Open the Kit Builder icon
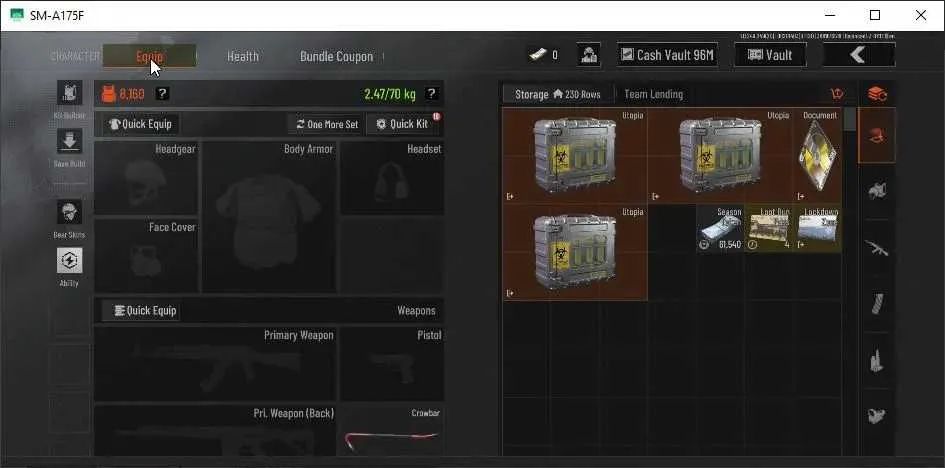The height and width of the screenshot is (468, 945). (69, 93)
